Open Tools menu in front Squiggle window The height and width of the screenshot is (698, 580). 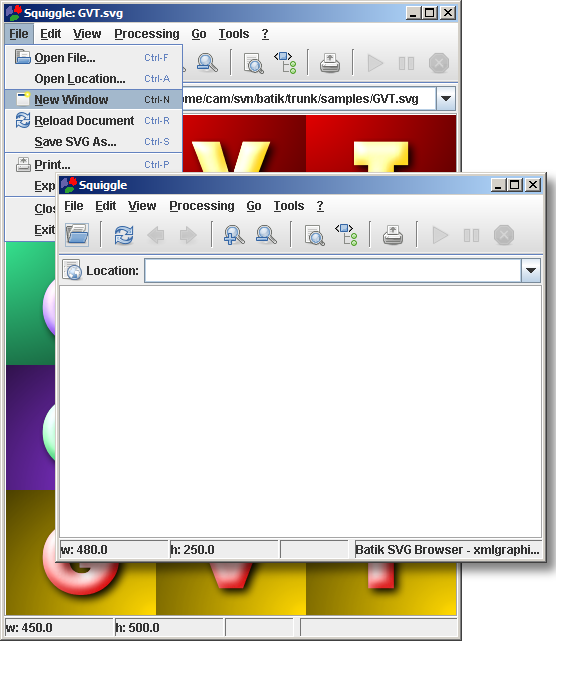[289, 206]
